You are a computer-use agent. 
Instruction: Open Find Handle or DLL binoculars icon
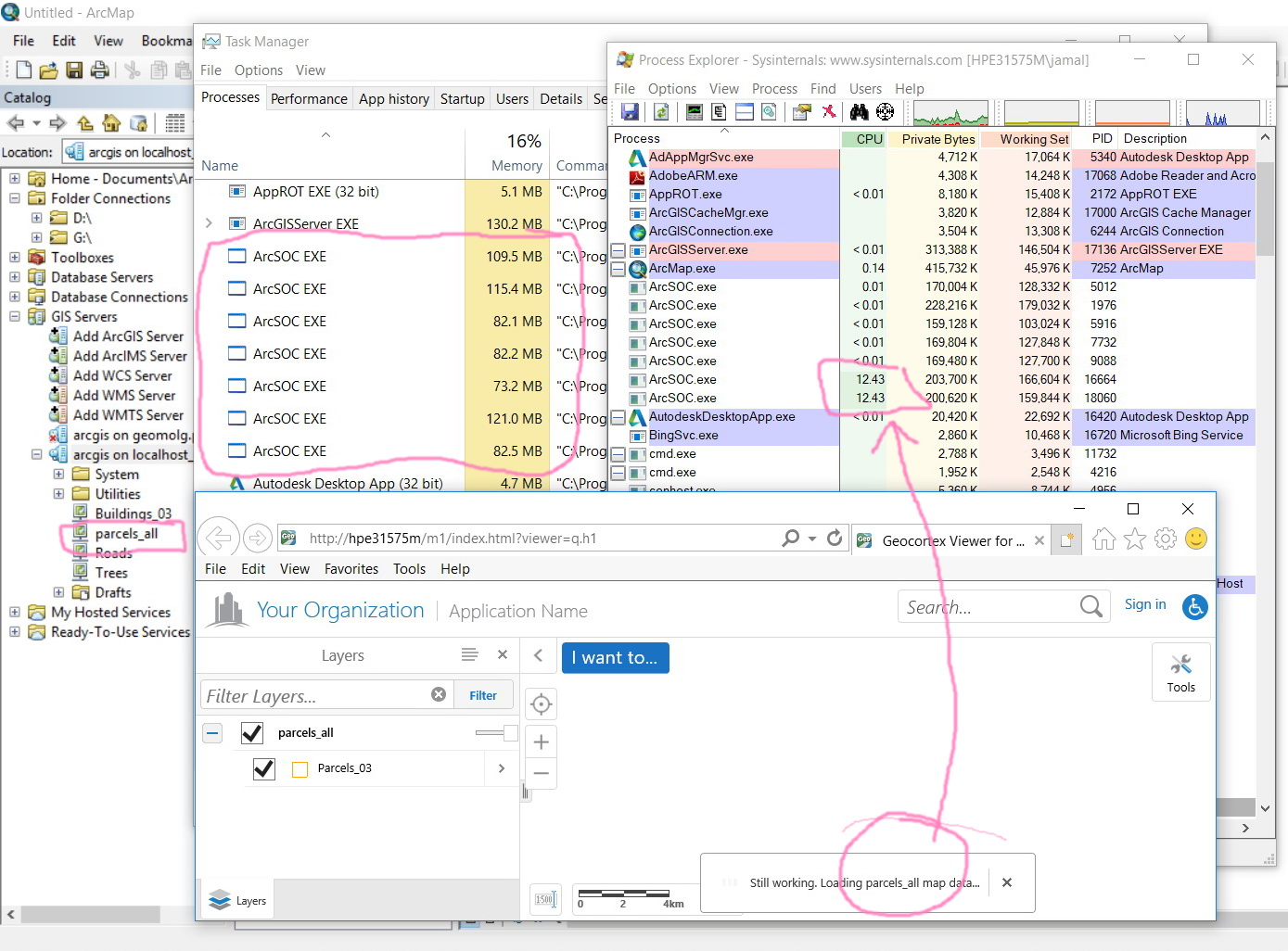(860, 112)
